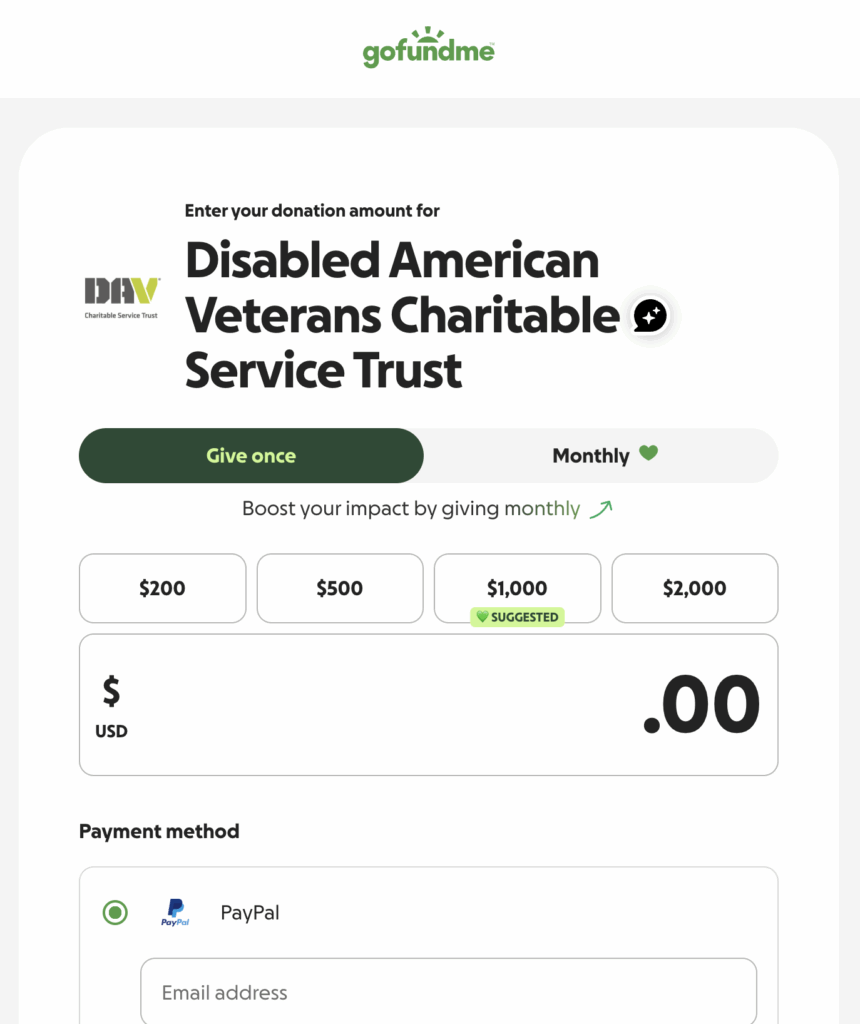
Task: Follow the 'monthly' link in boost text
Action: pyautogui.click(x=542, y=509)
